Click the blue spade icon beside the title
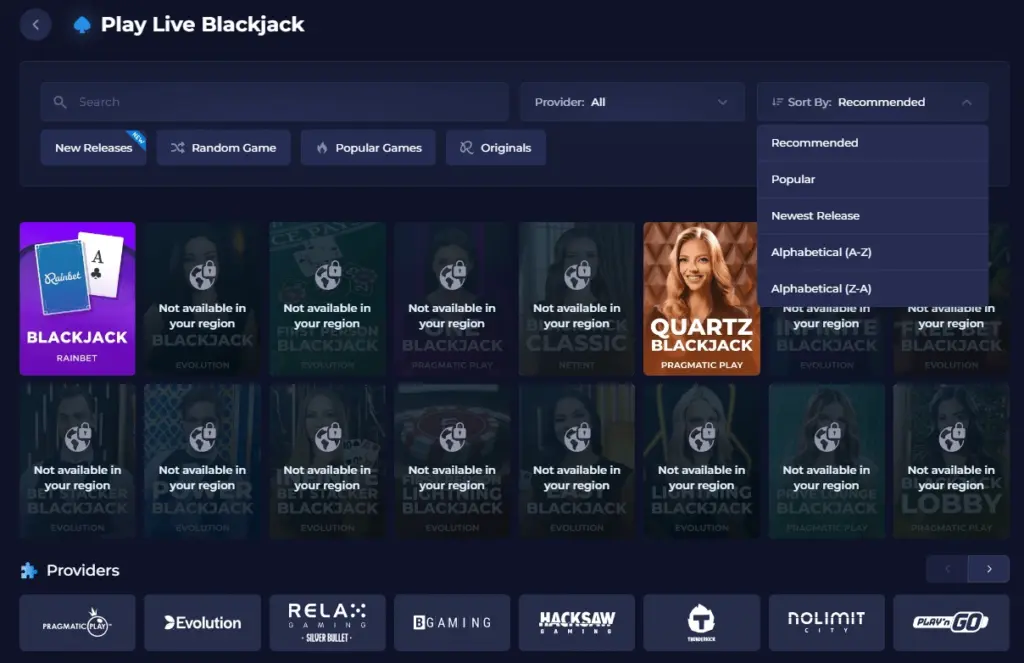Viewport: 1024px width, 663px height. coord(82,25)
